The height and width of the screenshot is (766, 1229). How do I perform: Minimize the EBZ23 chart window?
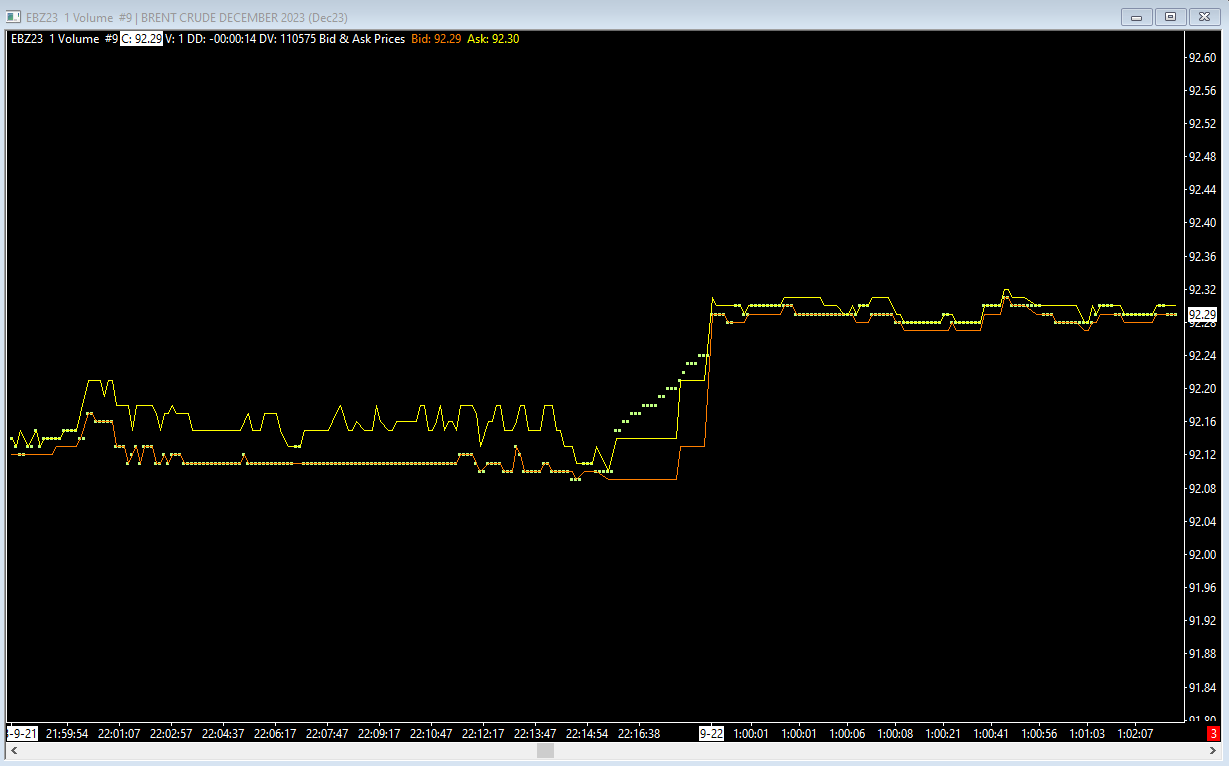pos(1136,16)
